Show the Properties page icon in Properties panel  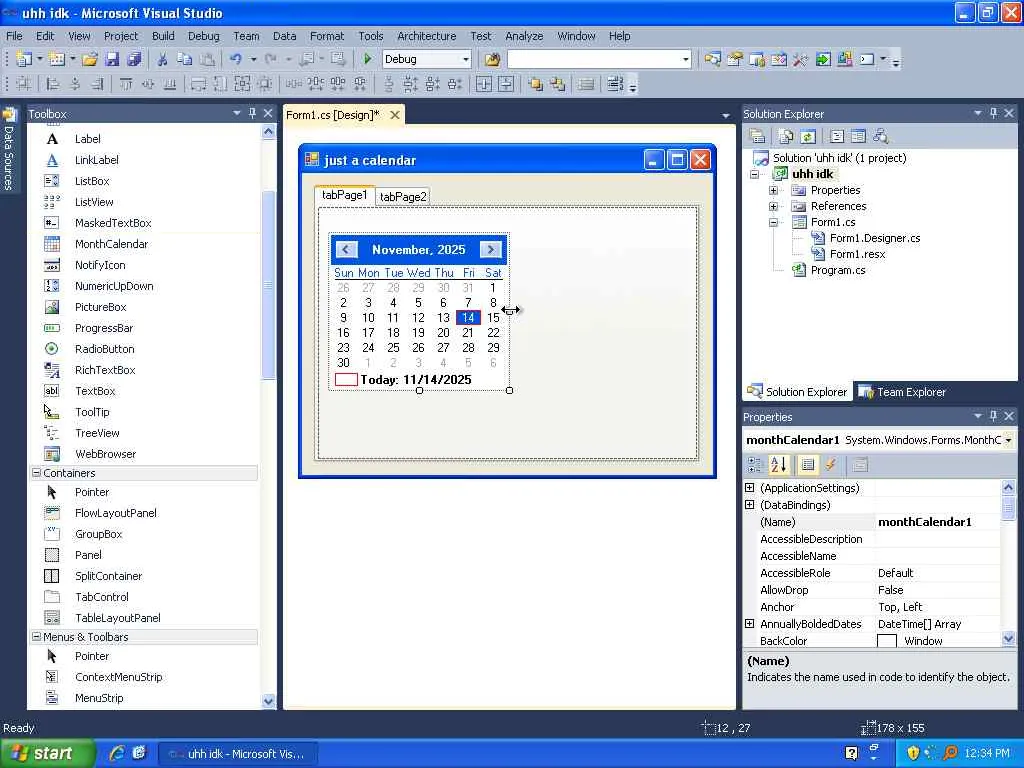coord(860,465)
